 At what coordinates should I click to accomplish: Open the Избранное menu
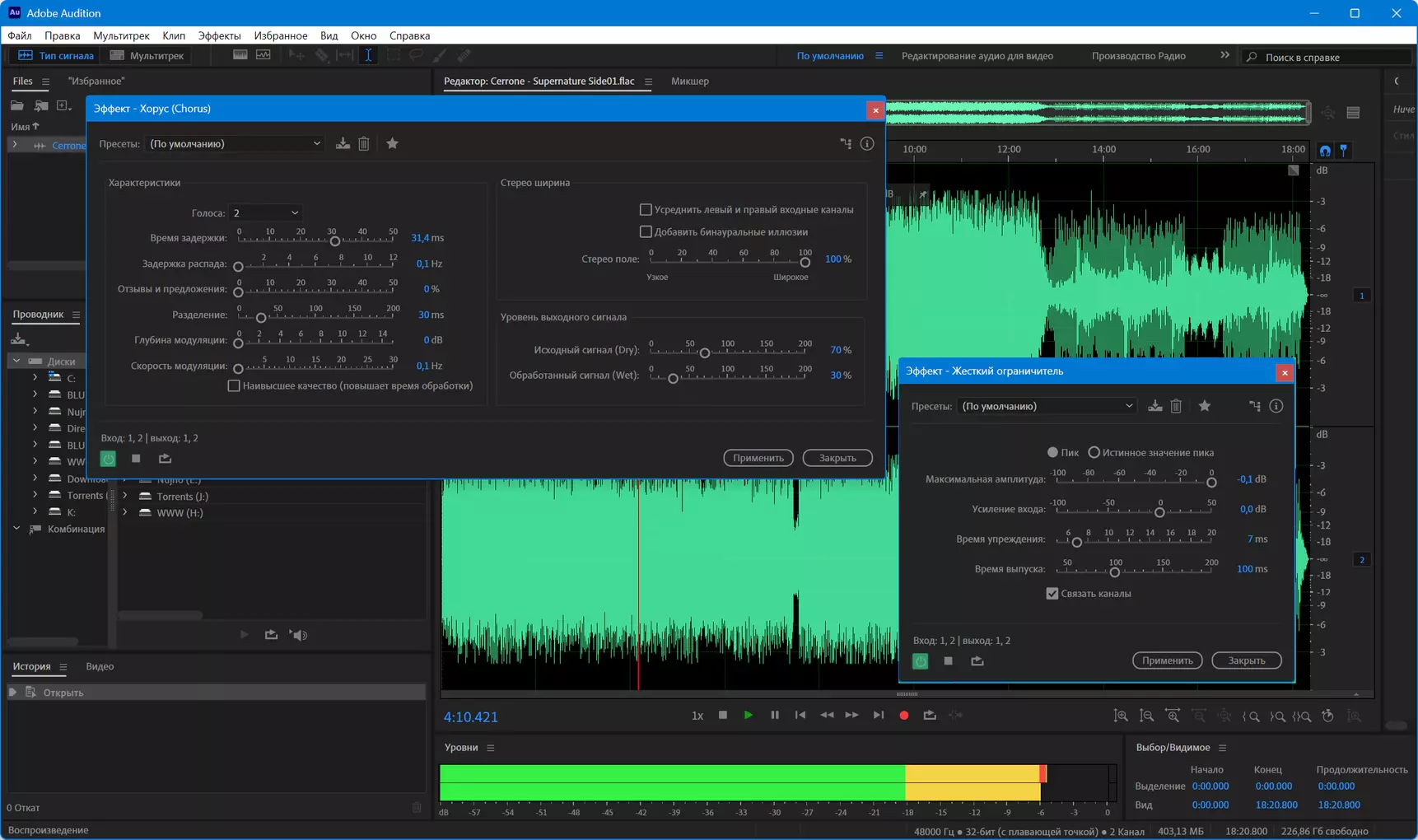pyautogui.click(x=281, y=35)
